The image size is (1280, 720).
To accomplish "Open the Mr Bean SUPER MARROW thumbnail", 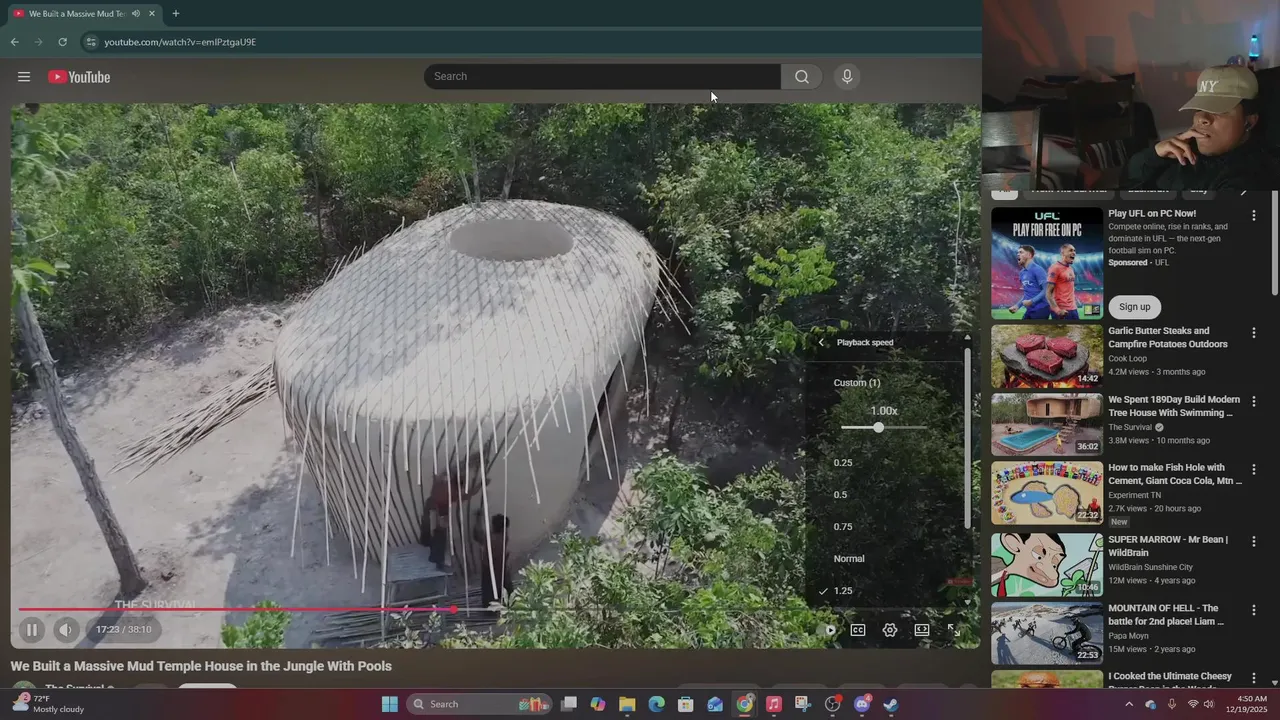I will pos(1047,565).
